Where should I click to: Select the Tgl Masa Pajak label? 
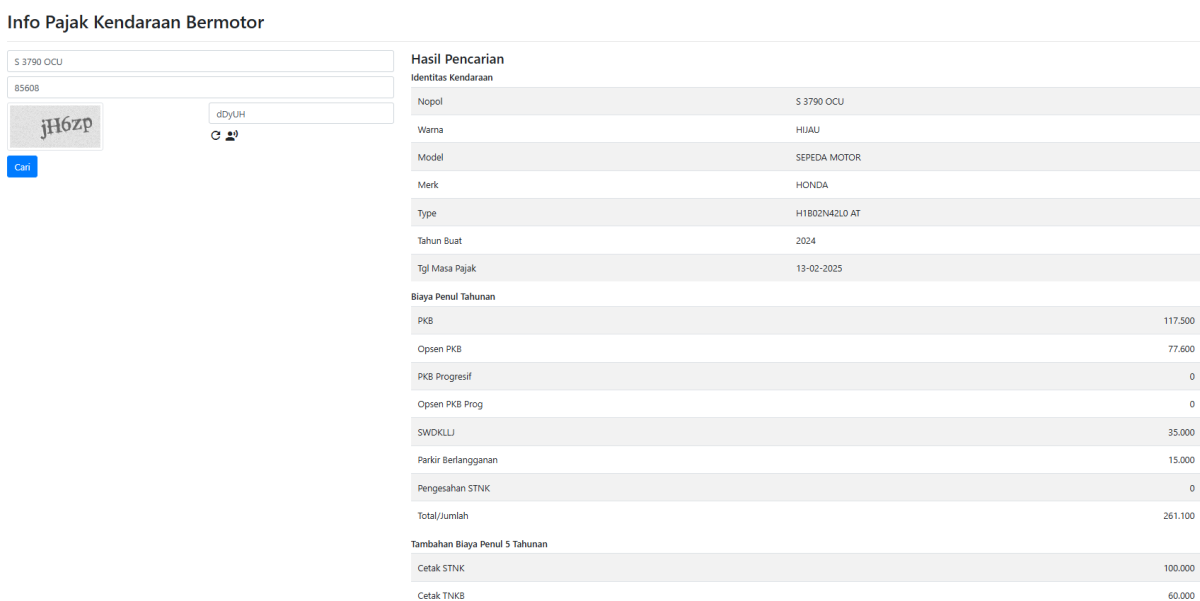[446, 268]
